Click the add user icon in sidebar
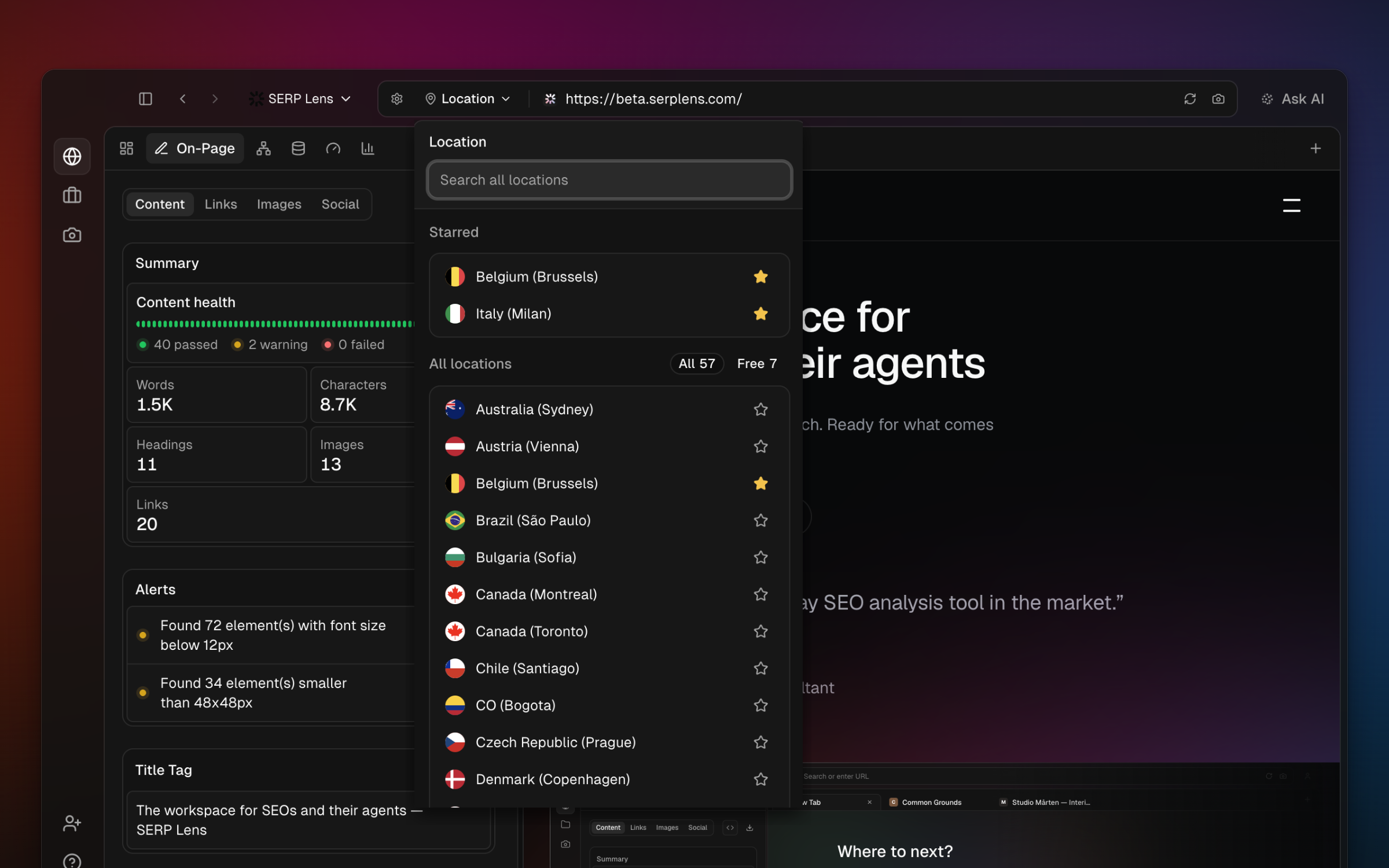Viewport: 1389px width, 868px height. click(72, 823)
